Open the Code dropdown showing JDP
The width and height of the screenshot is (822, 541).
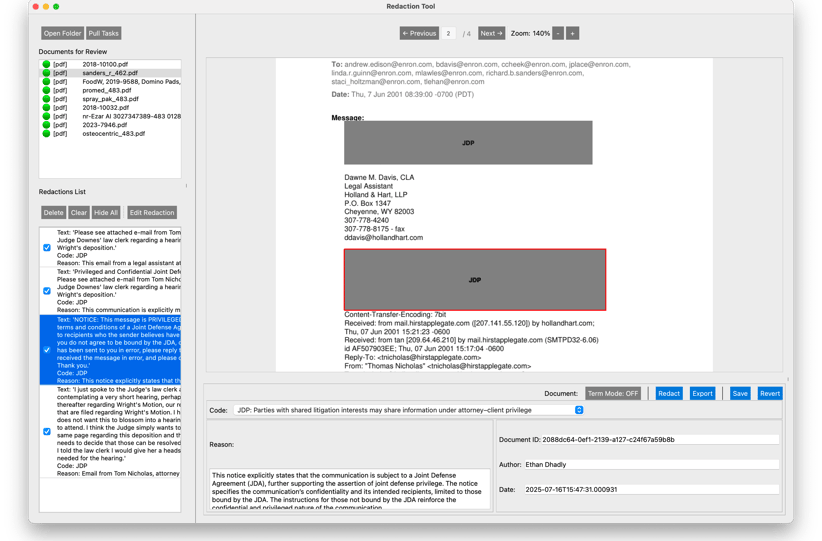tap(408, 410)
